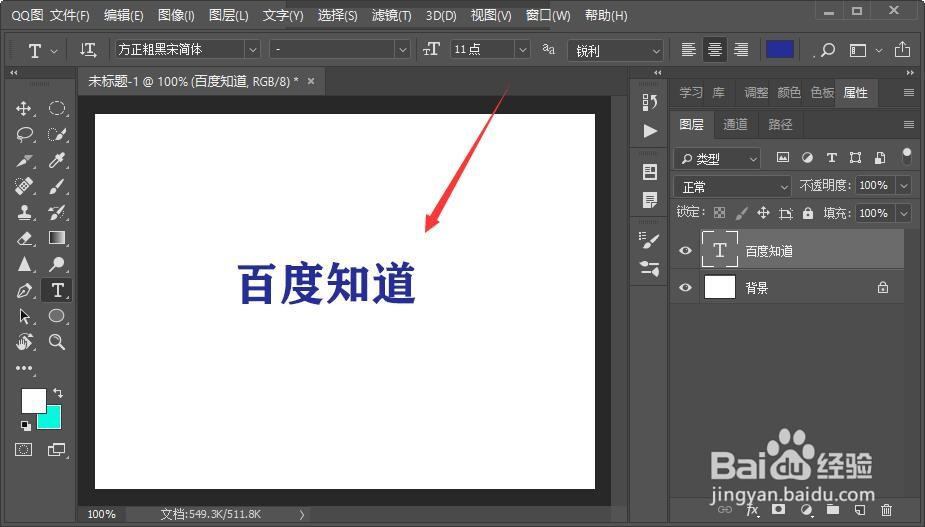Screen dimensions: 925x527
Task: Switch to the 通道 tab
Action: tap(735, 124)
